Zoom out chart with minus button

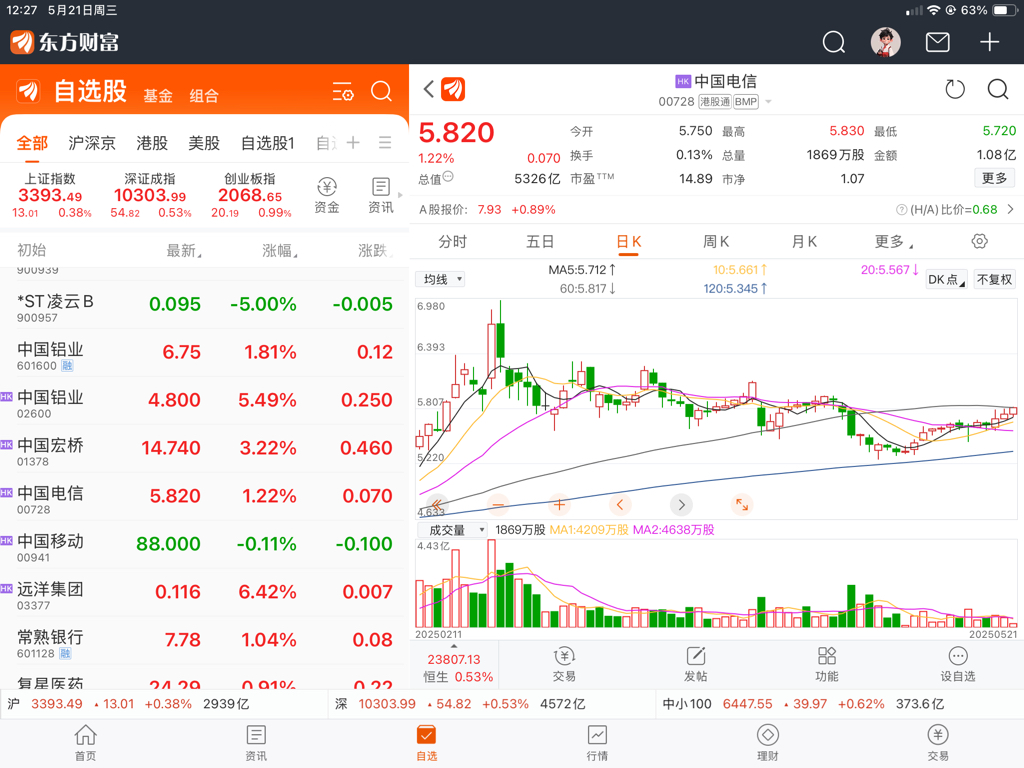[498, 504]
